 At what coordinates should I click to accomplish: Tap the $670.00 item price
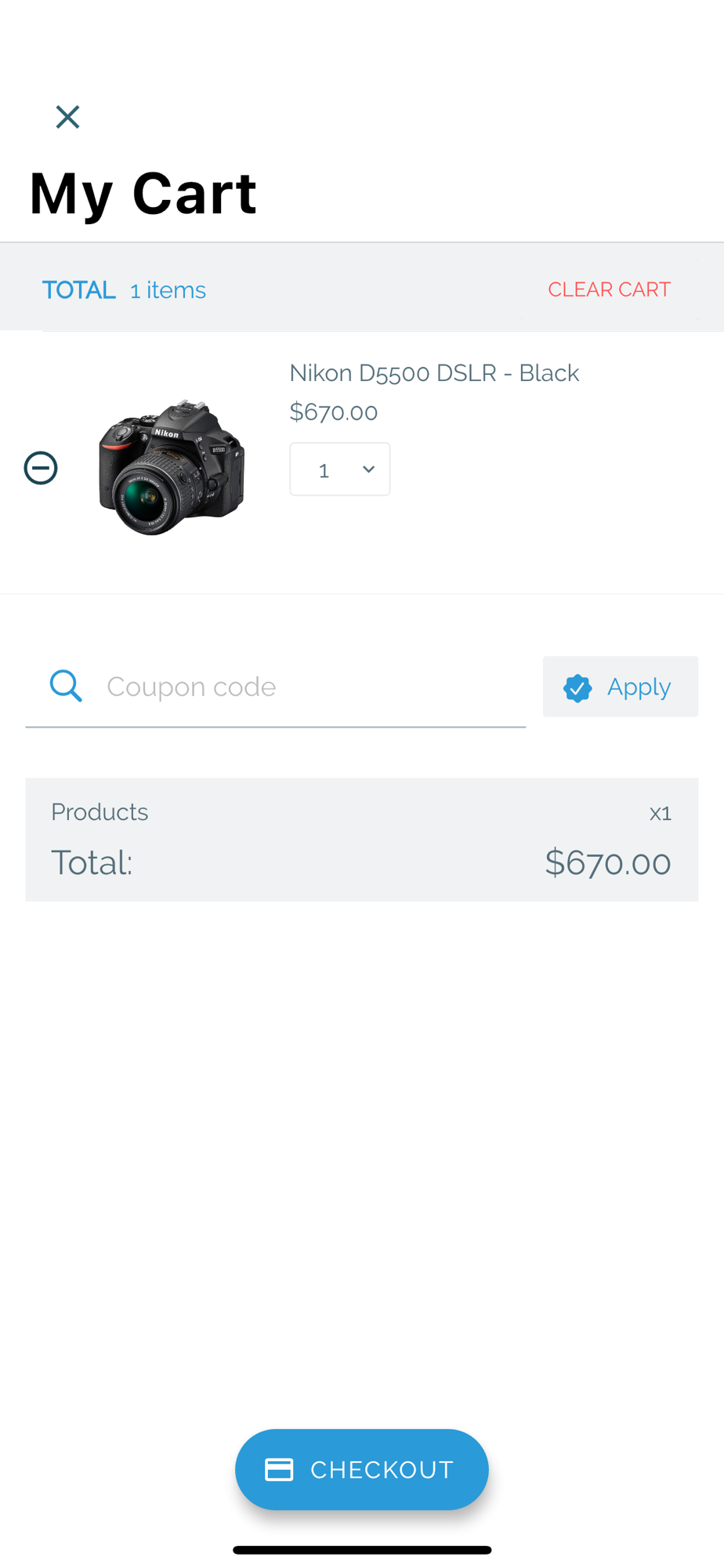pyautogui.click(x=334, y=412)
